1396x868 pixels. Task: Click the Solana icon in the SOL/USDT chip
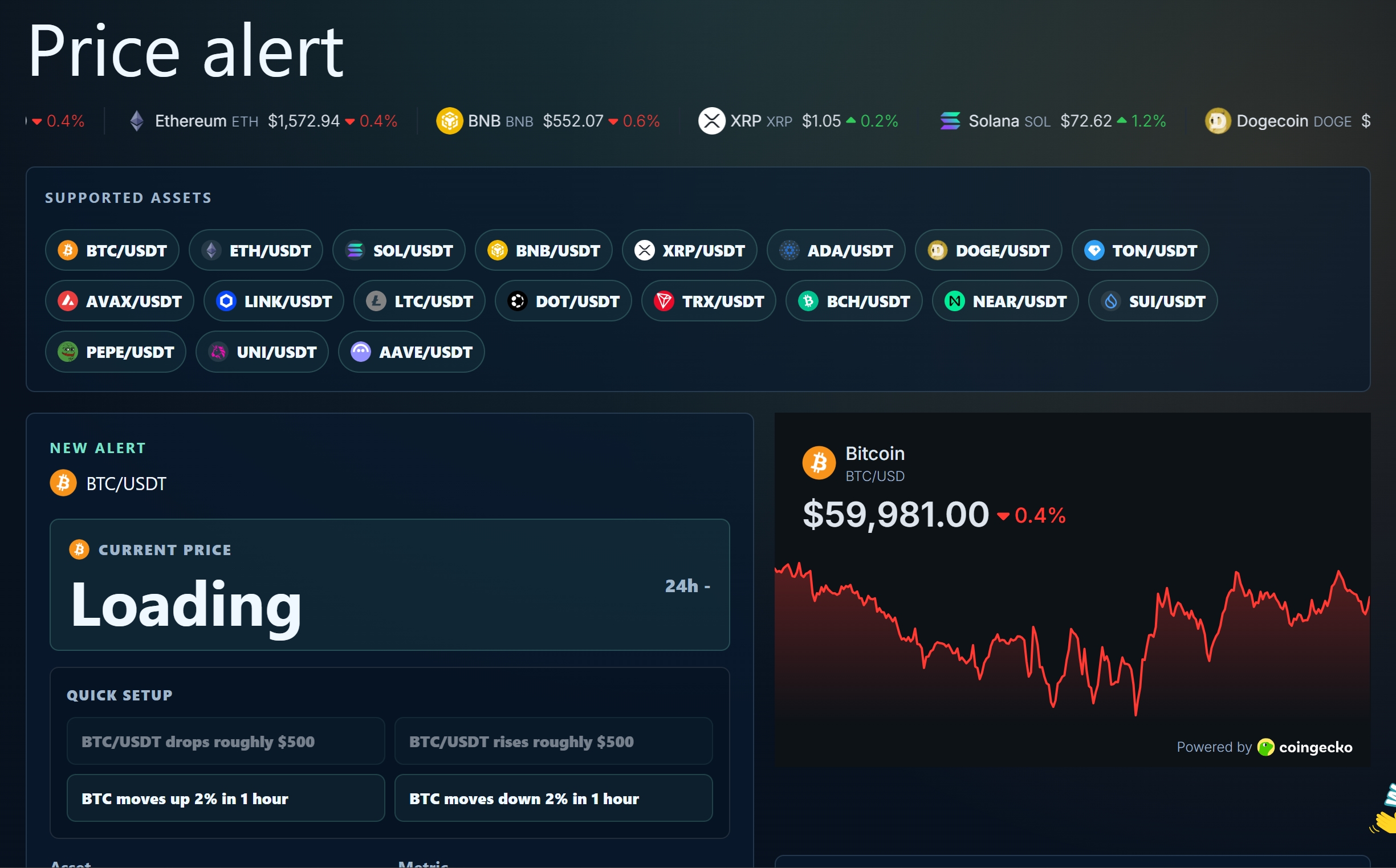[x=355, y=250]
